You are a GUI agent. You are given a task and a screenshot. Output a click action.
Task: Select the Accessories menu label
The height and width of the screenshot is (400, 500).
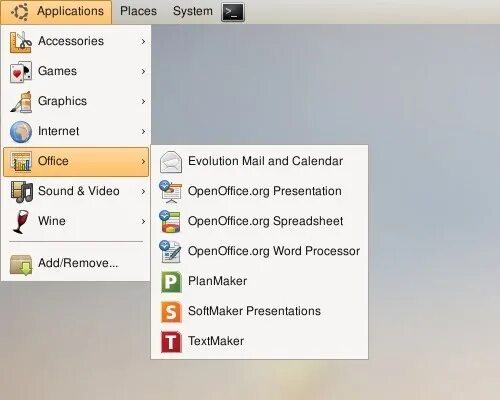(71, 41)
